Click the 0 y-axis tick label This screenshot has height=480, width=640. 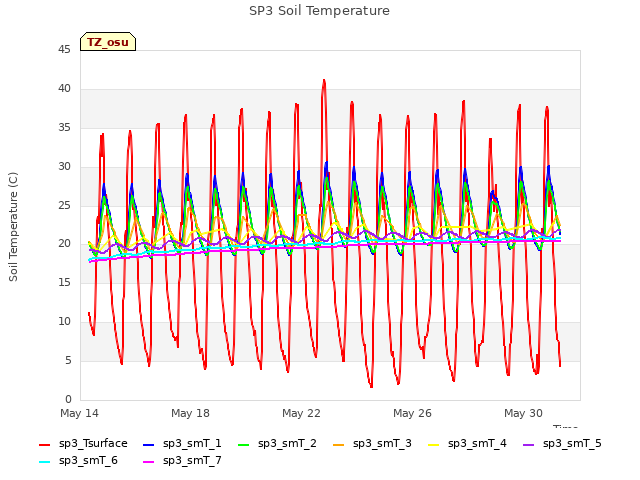68,399
